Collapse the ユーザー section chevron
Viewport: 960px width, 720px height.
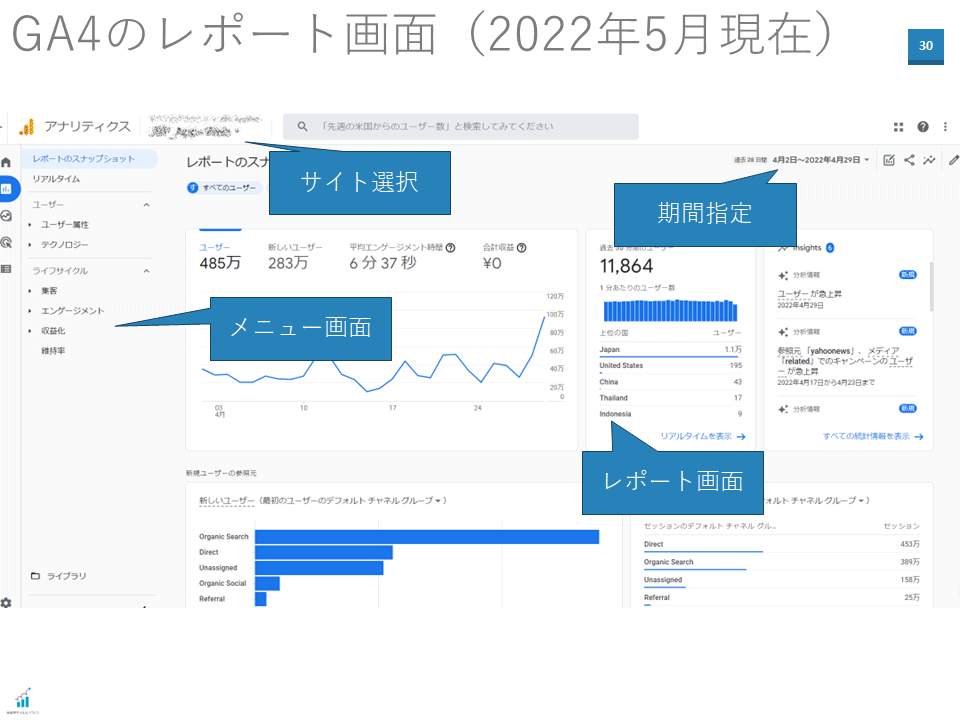(x=146, y=204)
